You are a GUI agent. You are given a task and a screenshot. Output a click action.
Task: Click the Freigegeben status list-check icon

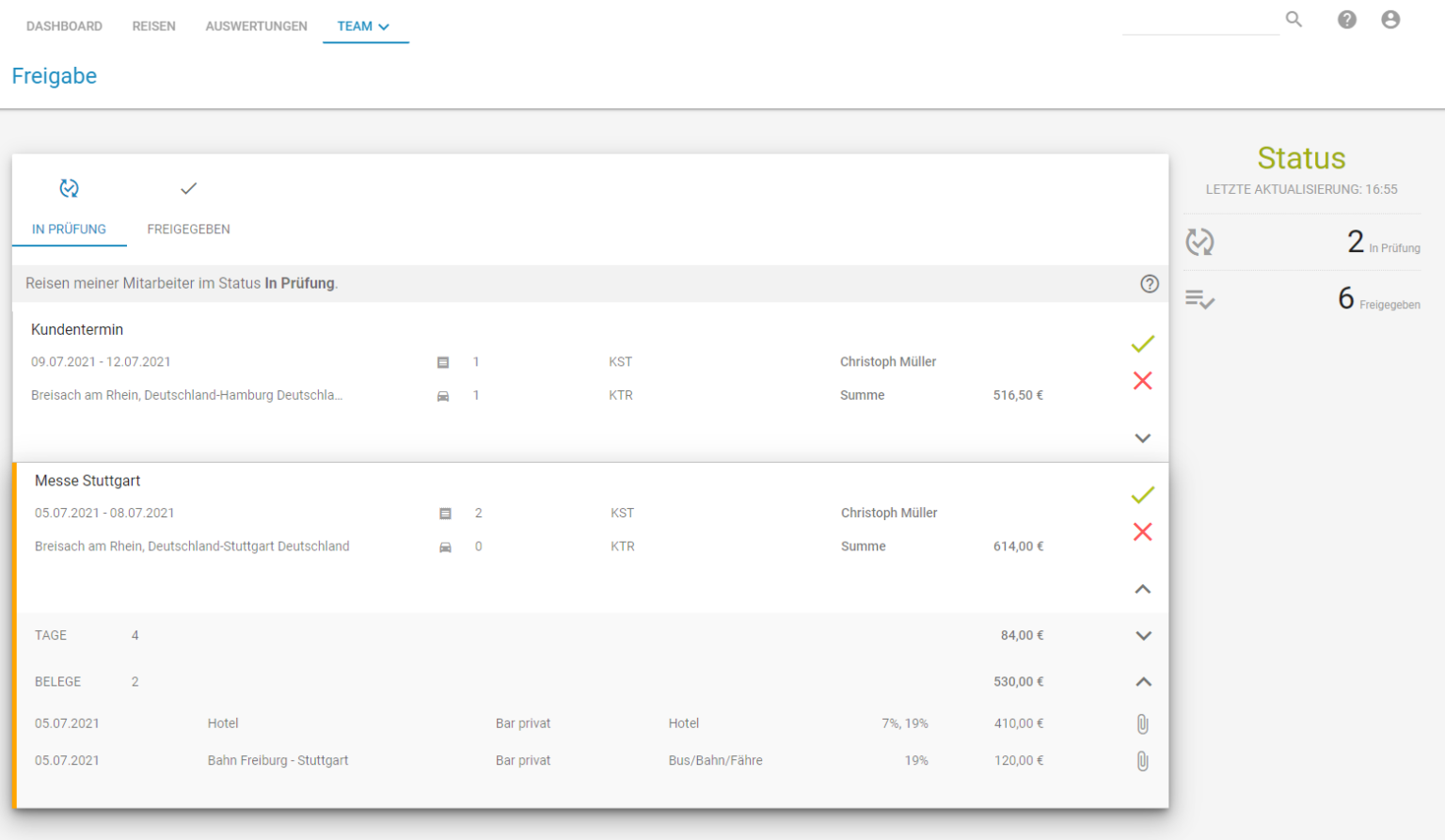click(1199, 299)
